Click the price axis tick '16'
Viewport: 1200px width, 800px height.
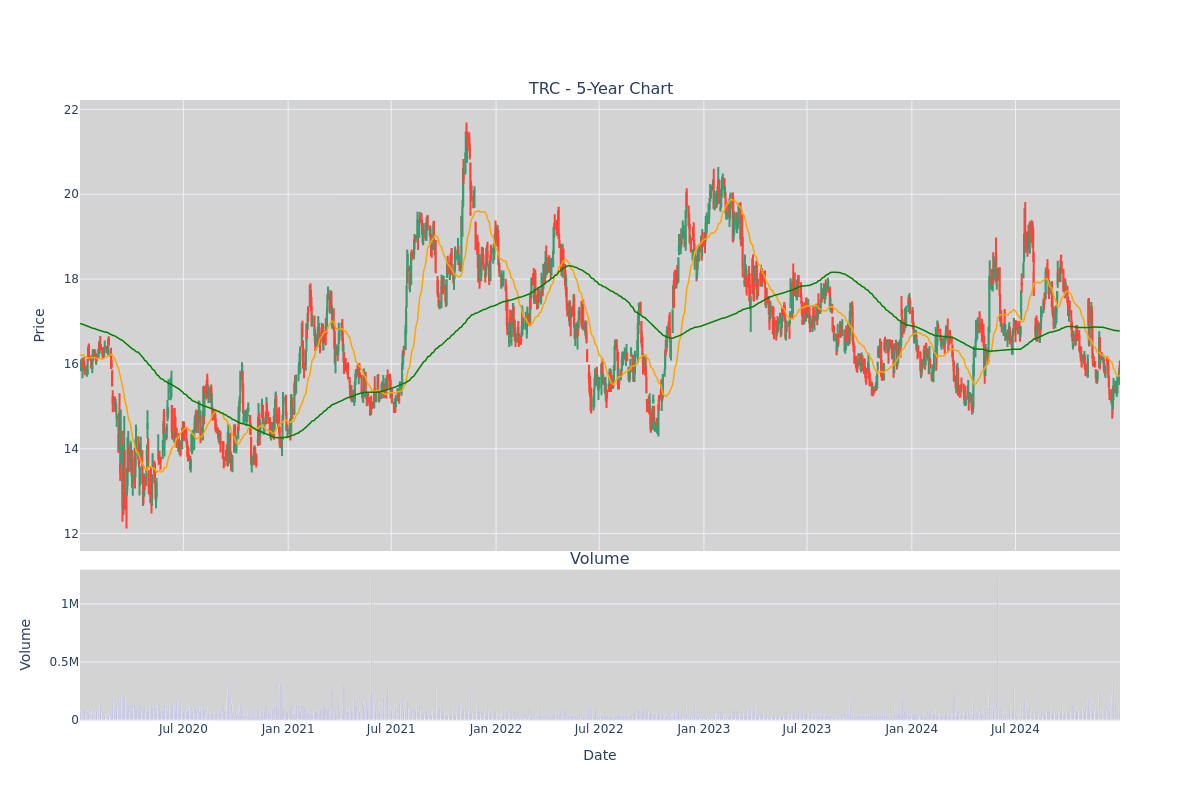(71, 364)
